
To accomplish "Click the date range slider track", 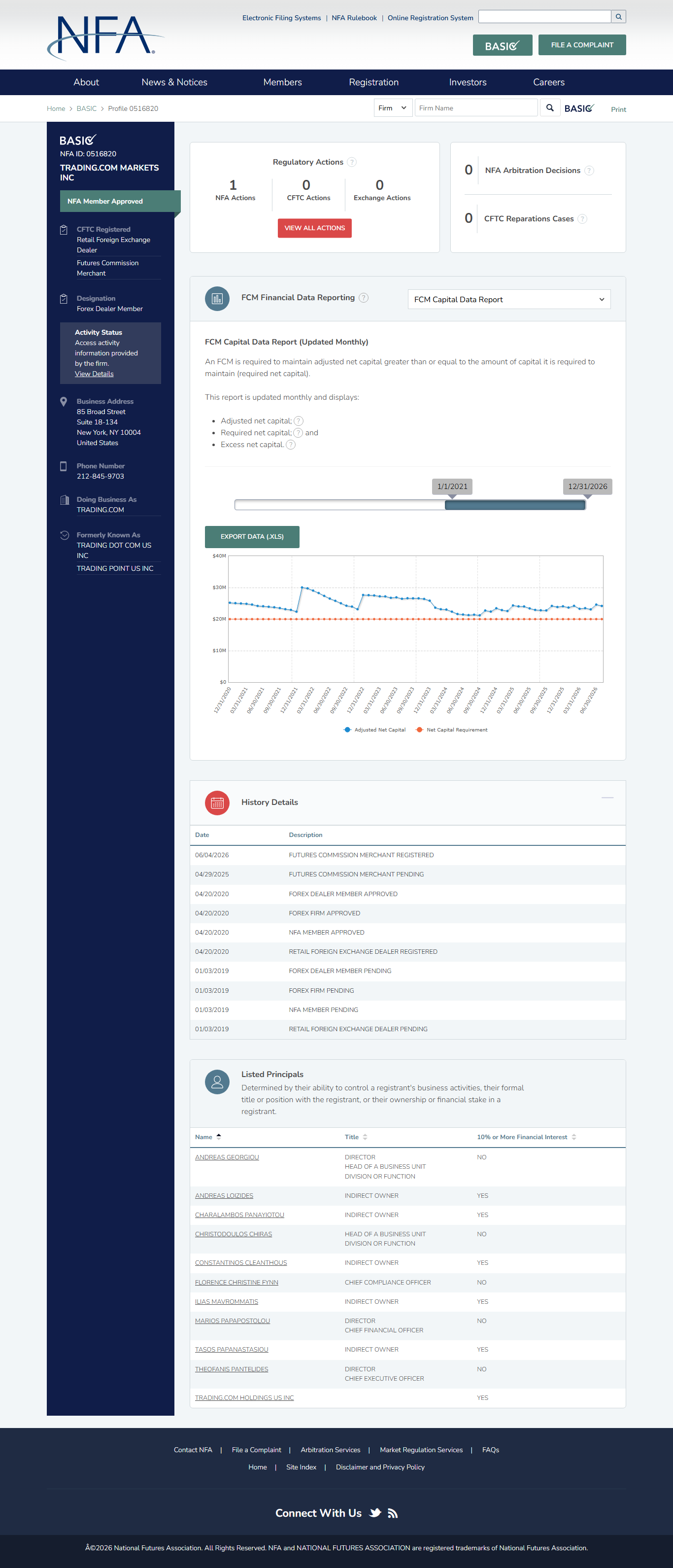I will pos(409,505).
